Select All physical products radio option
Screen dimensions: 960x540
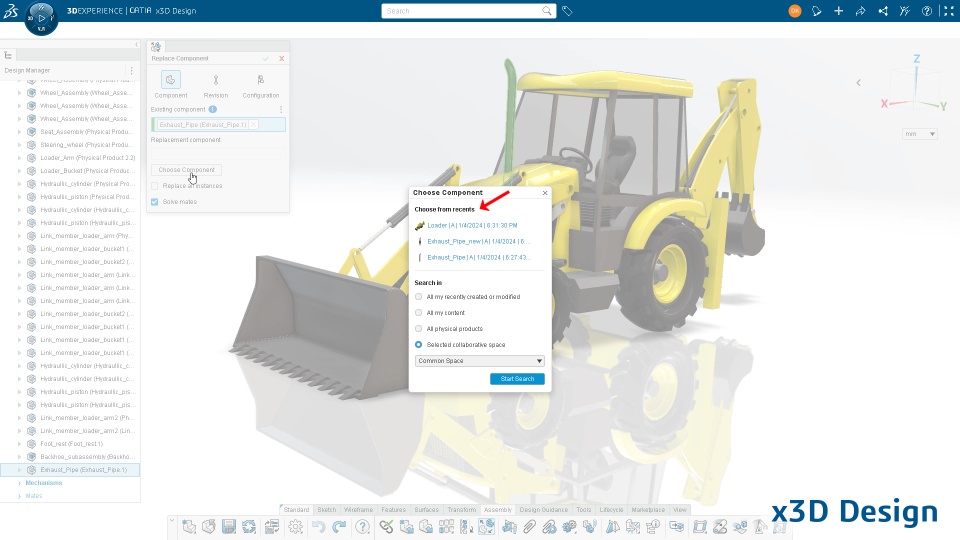(x=419, y=328)
